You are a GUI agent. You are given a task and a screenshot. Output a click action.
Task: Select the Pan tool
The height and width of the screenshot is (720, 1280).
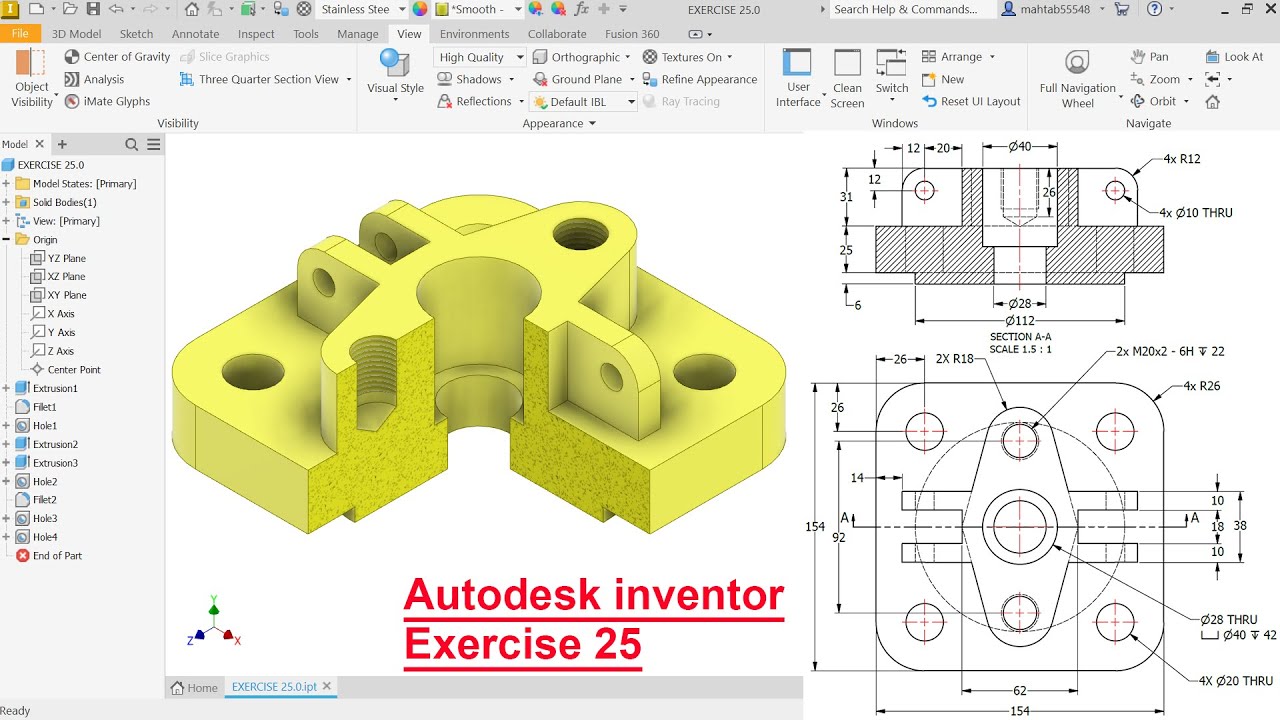(x=1149, y=57)
